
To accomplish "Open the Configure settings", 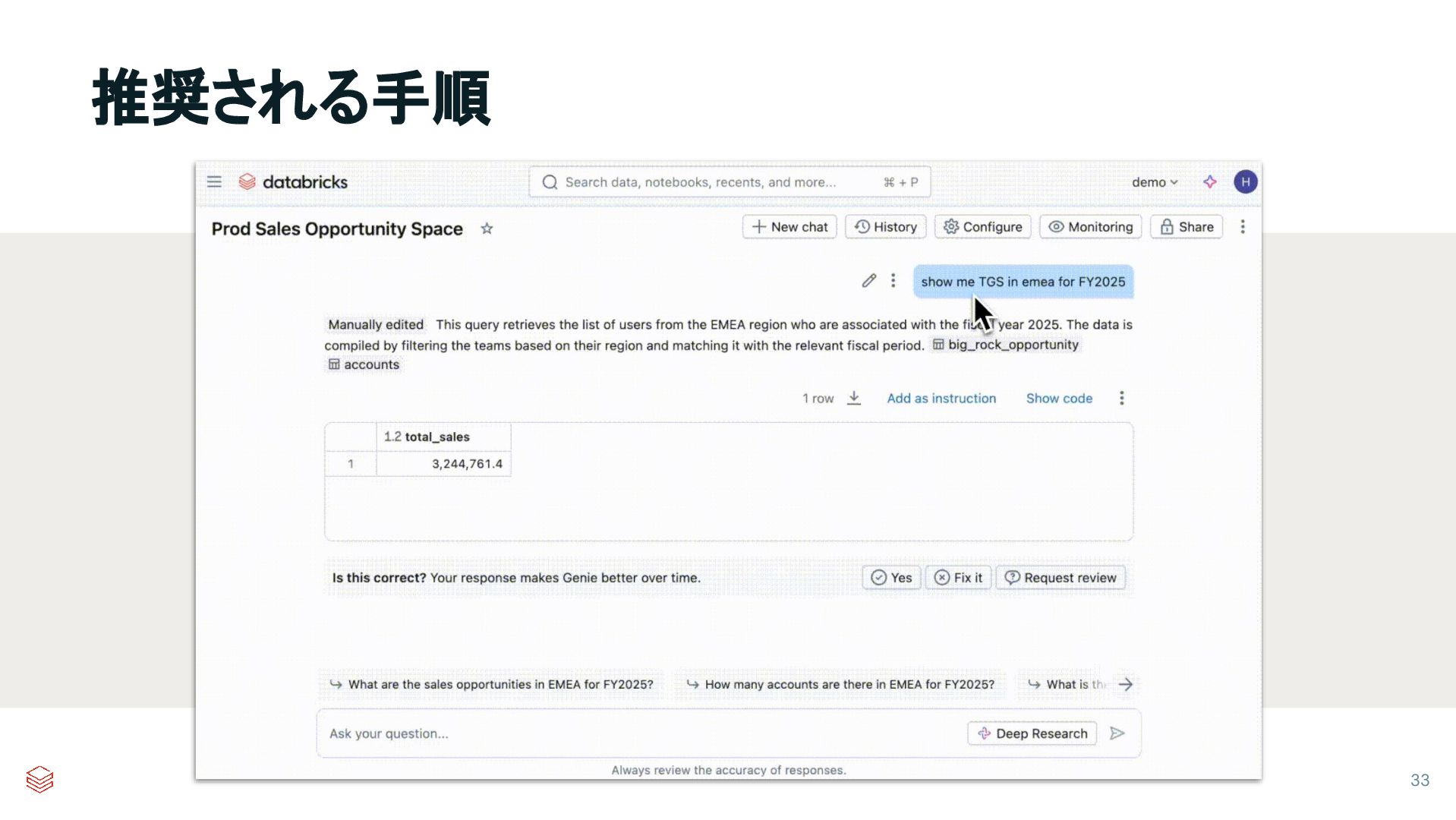I will 983,227.
